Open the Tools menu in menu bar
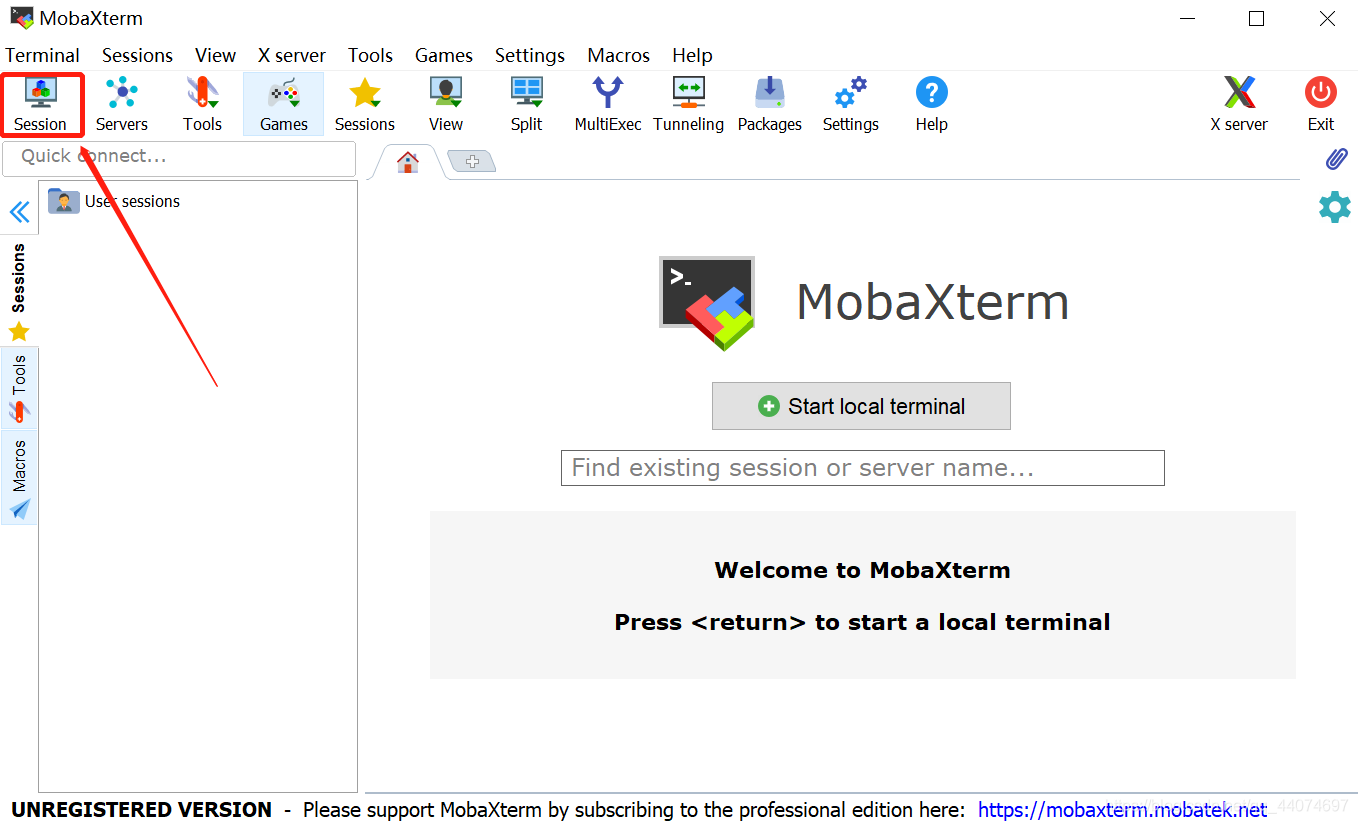The height and width of the screenshot is (824, 1358). pyautogui.click(x=370, y=55)
